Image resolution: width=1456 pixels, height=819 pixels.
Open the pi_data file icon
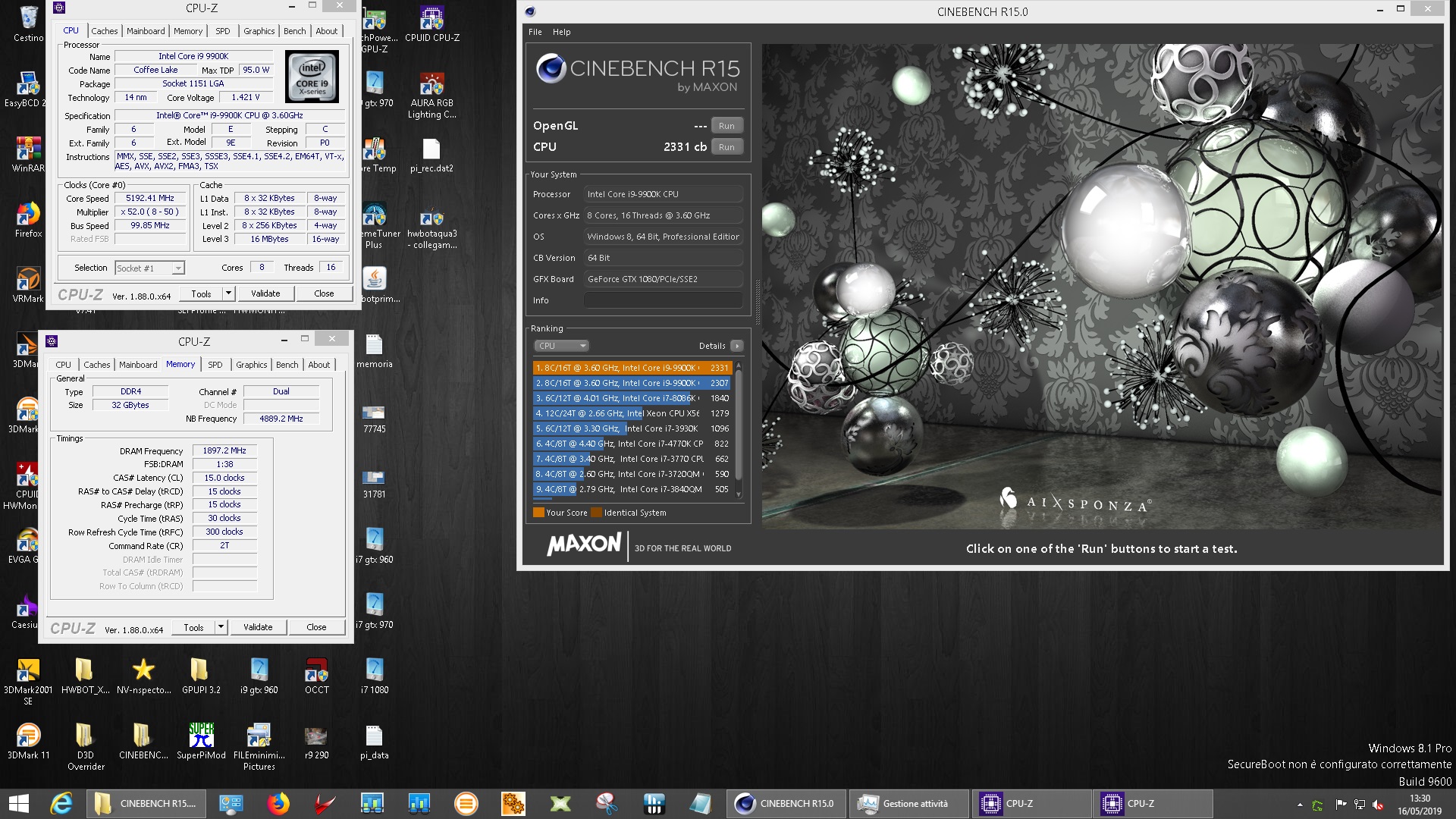(374, 741)
